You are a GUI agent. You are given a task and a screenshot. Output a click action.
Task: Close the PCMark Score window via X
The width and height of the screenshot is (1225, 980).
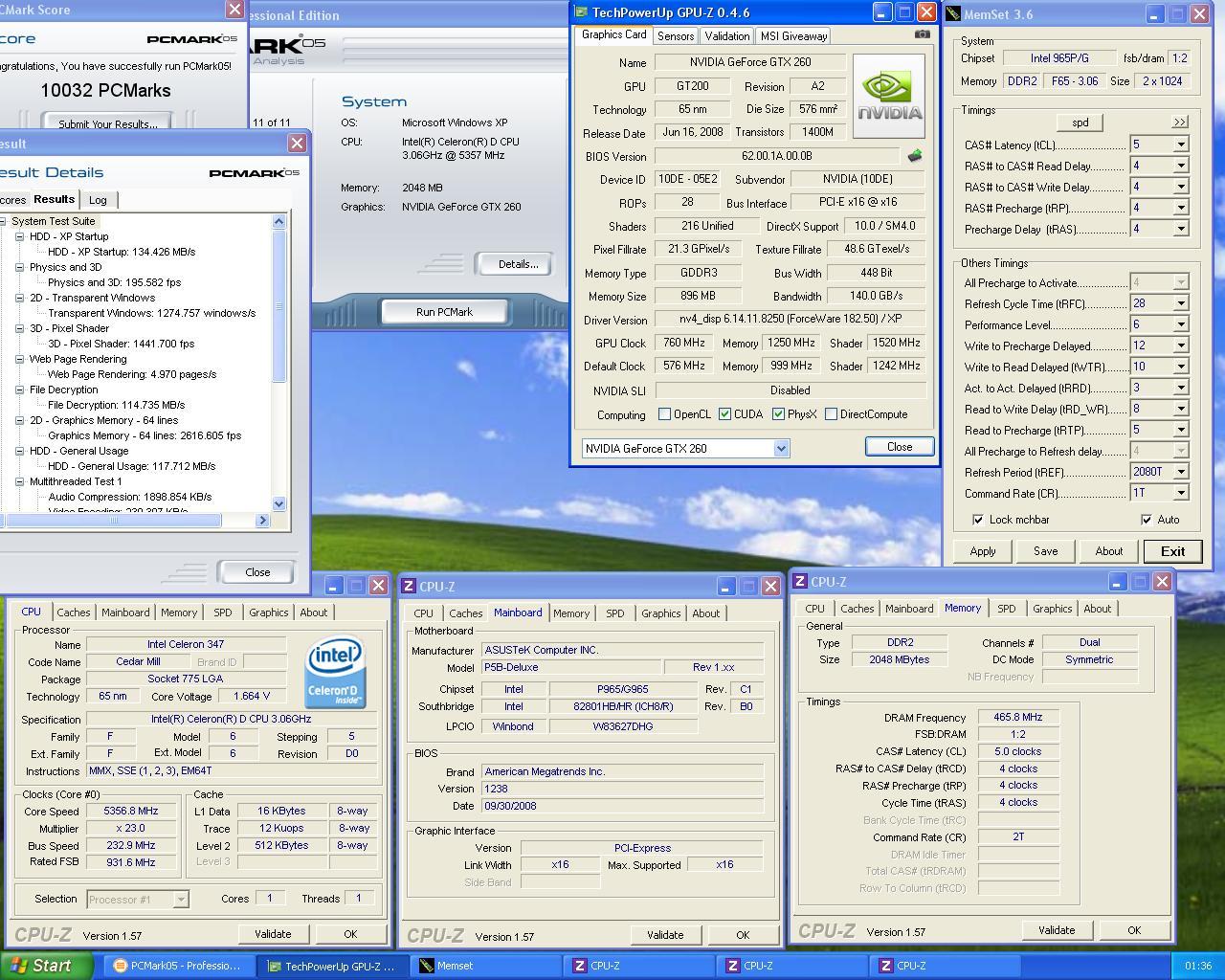234,9
